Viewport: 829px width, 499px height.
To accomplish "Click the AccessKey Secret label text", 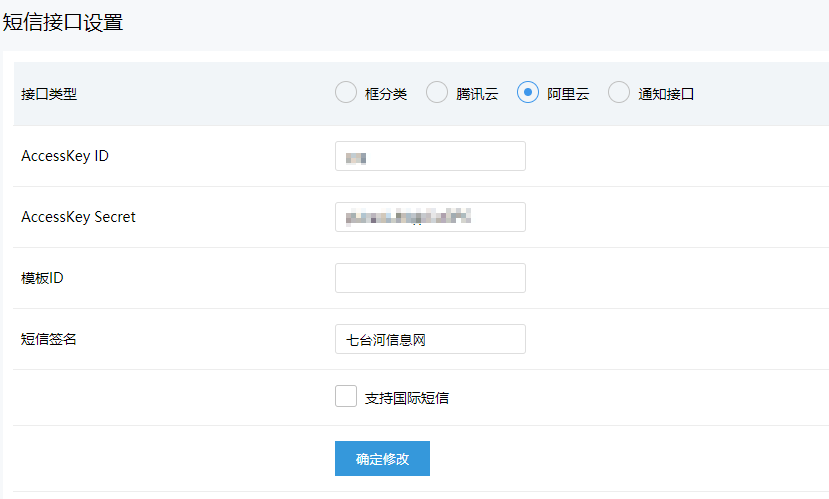I will (78, 217).
